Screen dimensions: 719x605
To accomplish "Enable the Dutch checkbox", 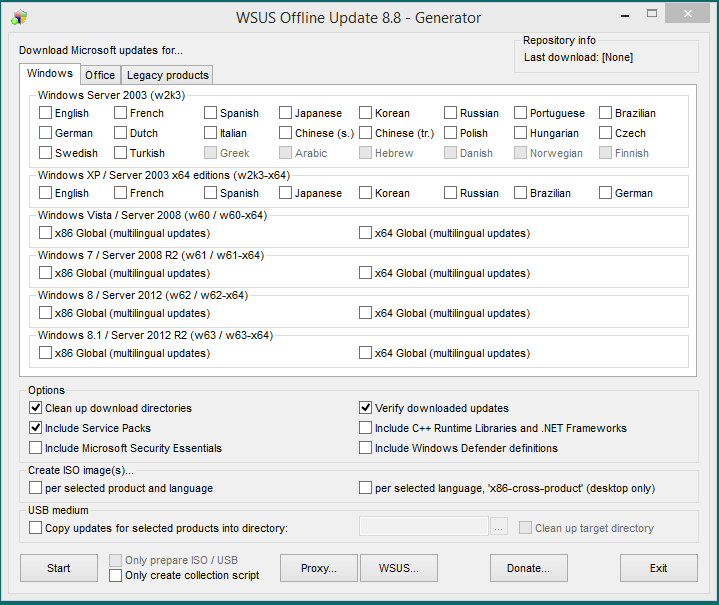I will 121,133.
